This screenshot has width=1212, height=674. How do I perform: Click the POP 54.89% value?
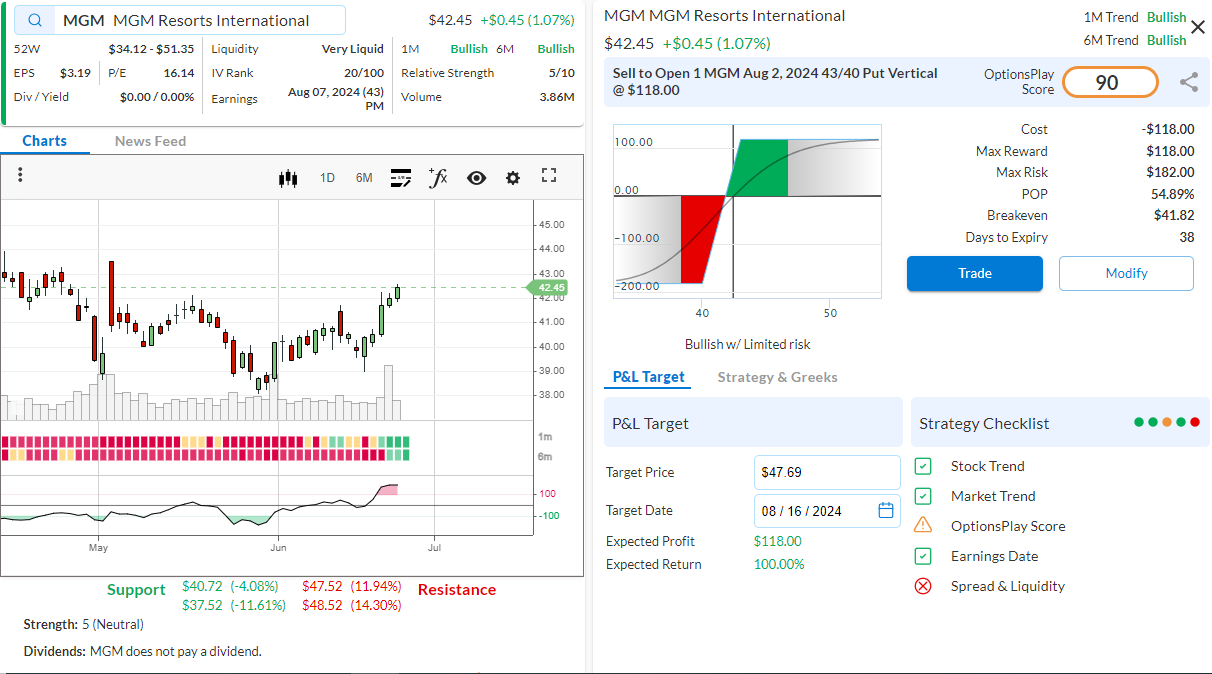point(1172,194)
